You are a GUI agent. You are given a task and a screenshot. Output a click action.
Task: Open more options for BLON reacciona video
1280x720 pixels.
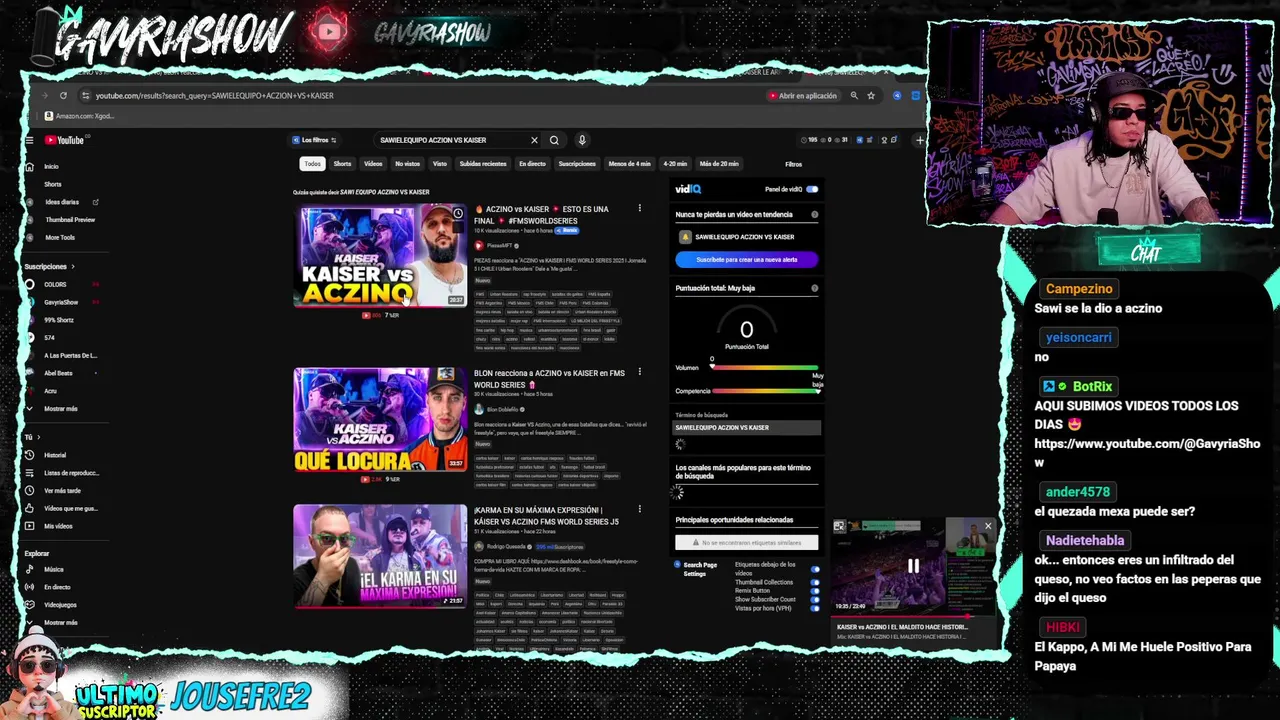click(640, 372)
